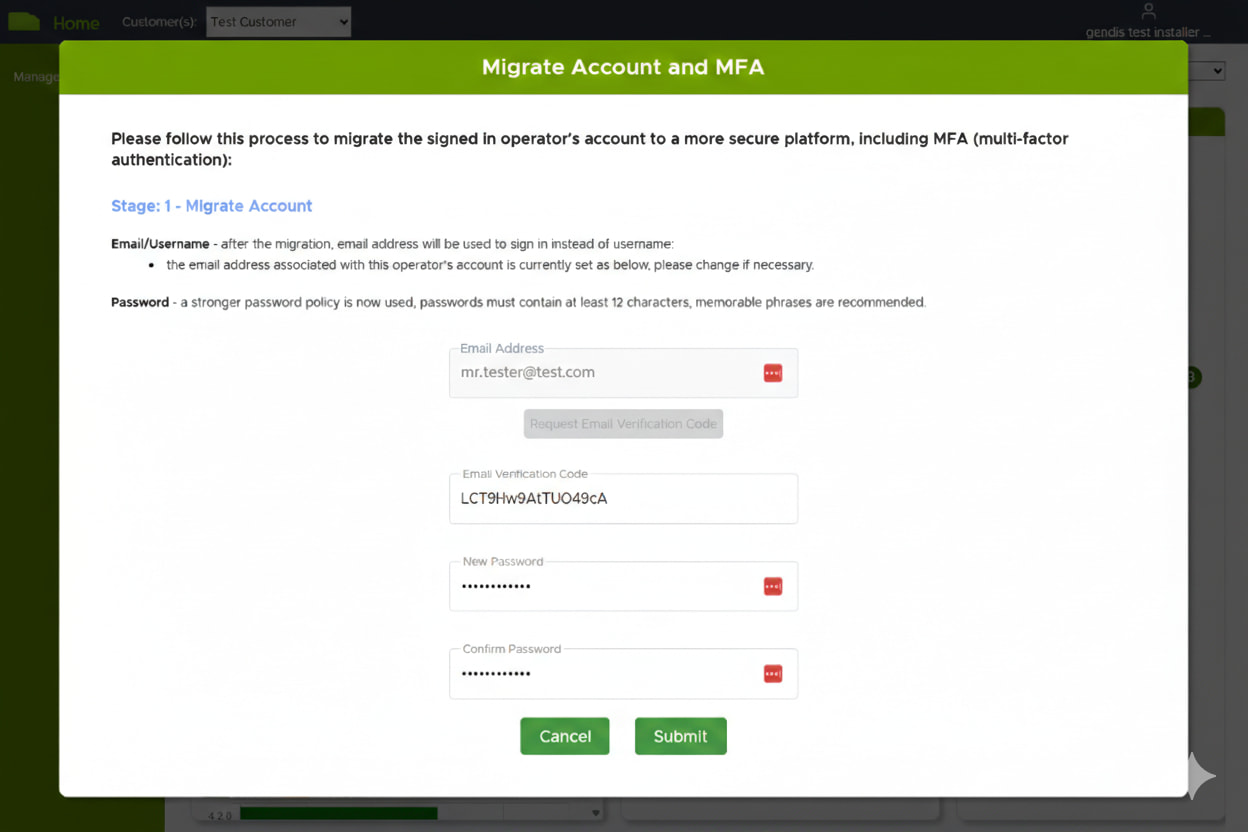Click the green folder icon beside Home
Image resolution: width=1248 pixels, height=832 pixels.
[24, 20]
